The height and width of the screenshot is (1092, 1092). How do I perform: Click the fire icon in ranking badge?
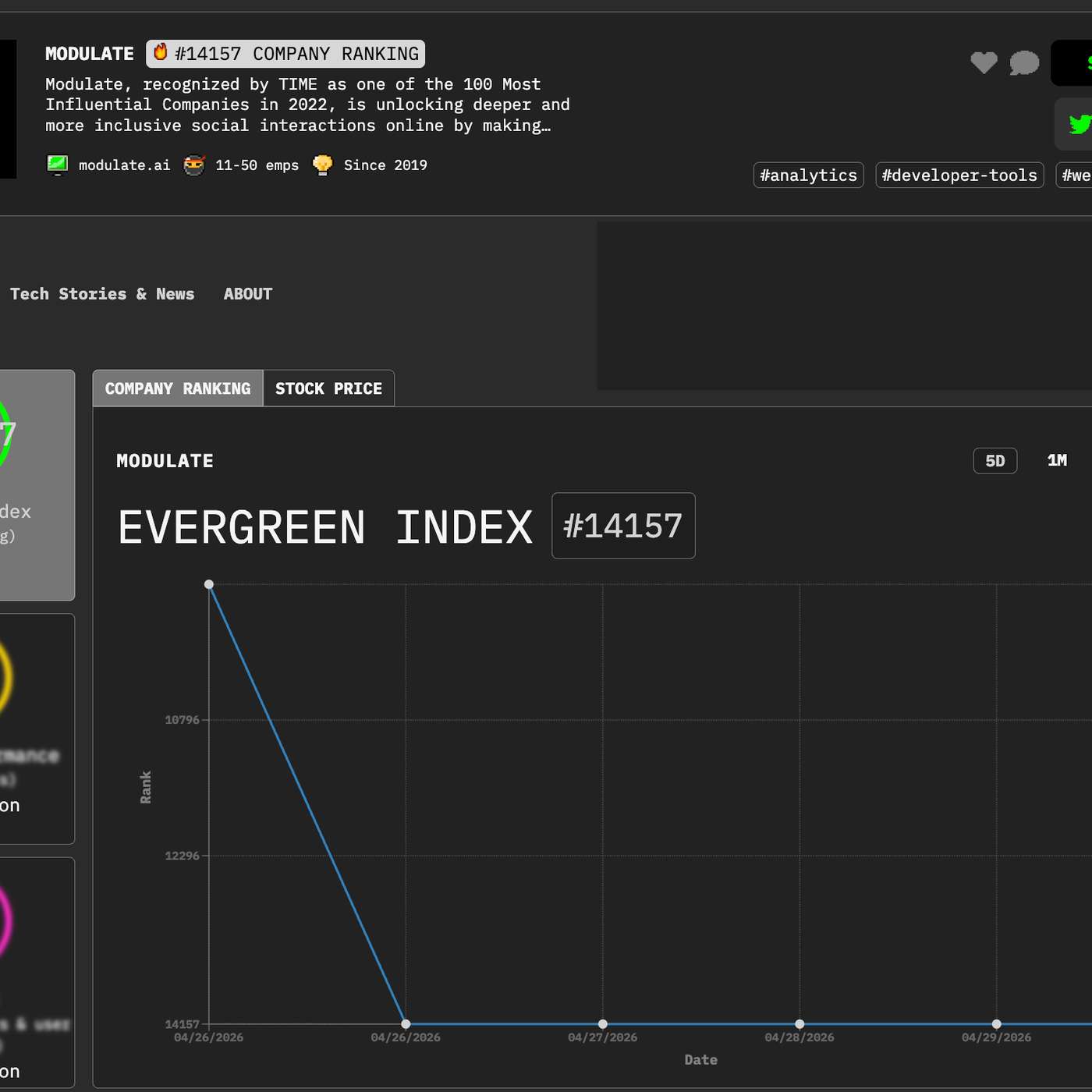click(x=160, y=52)
